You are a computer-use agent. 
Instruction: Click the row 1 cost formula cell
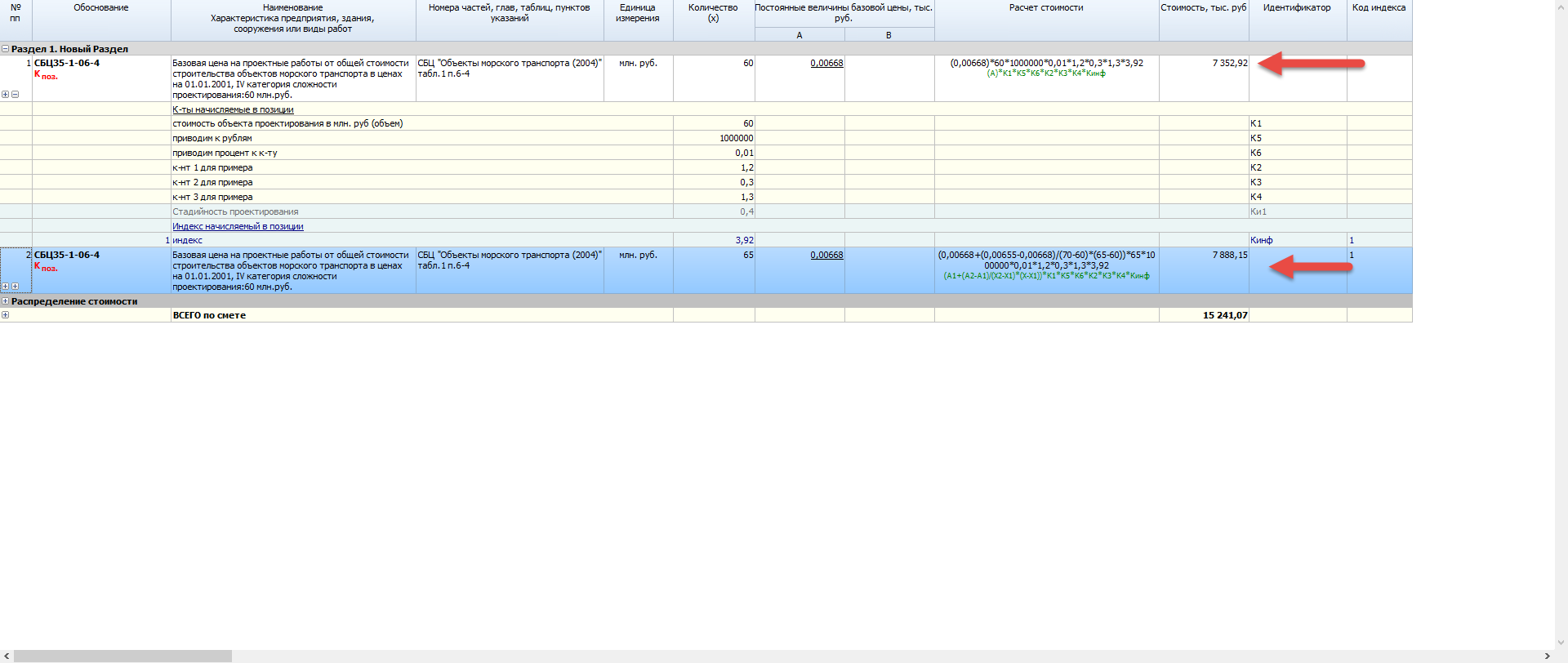point(1047,78)
